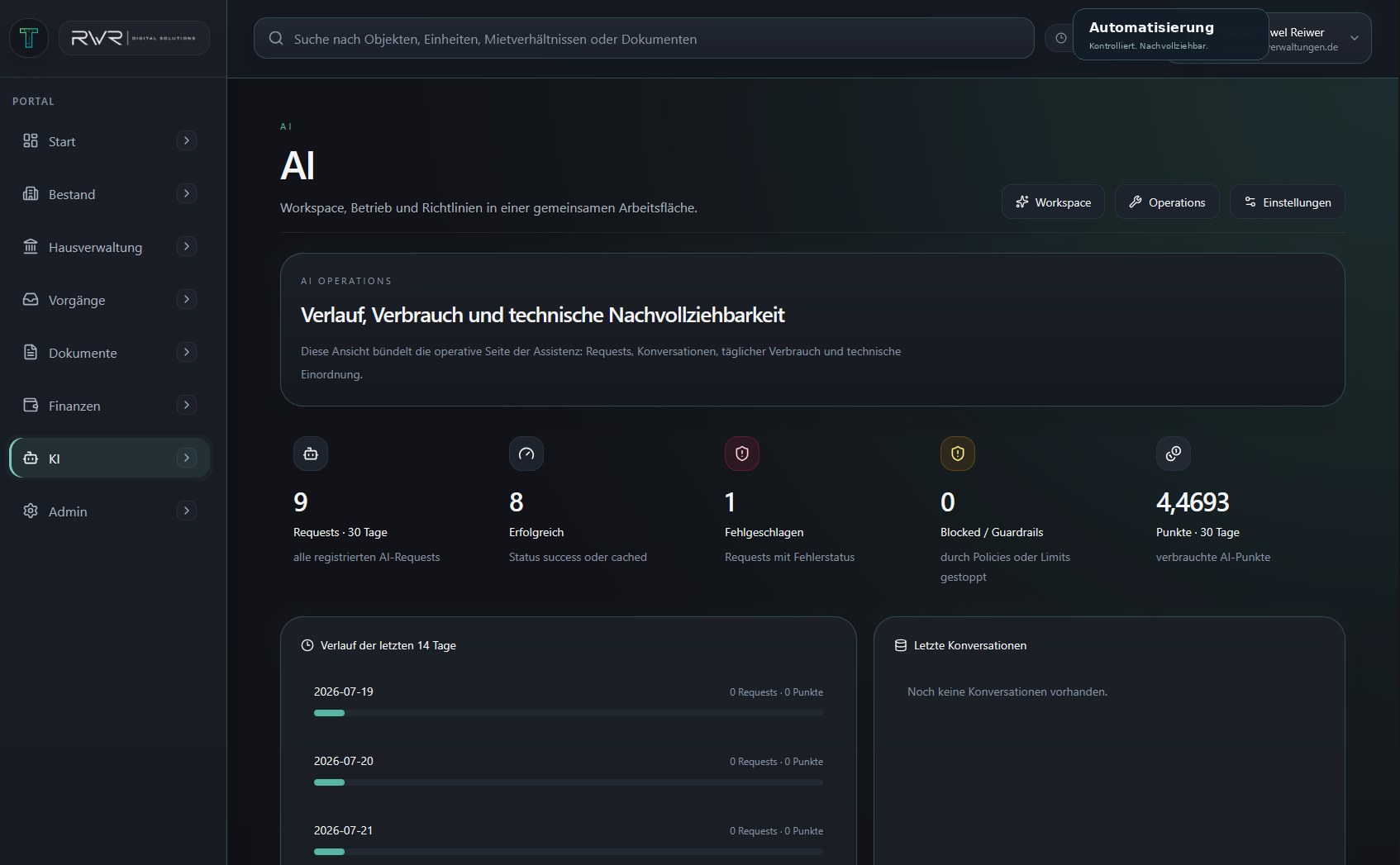Click the wrench icon in Operations button
The height and width of the screenshot is (865, 1400).
tap(1136, 202)
